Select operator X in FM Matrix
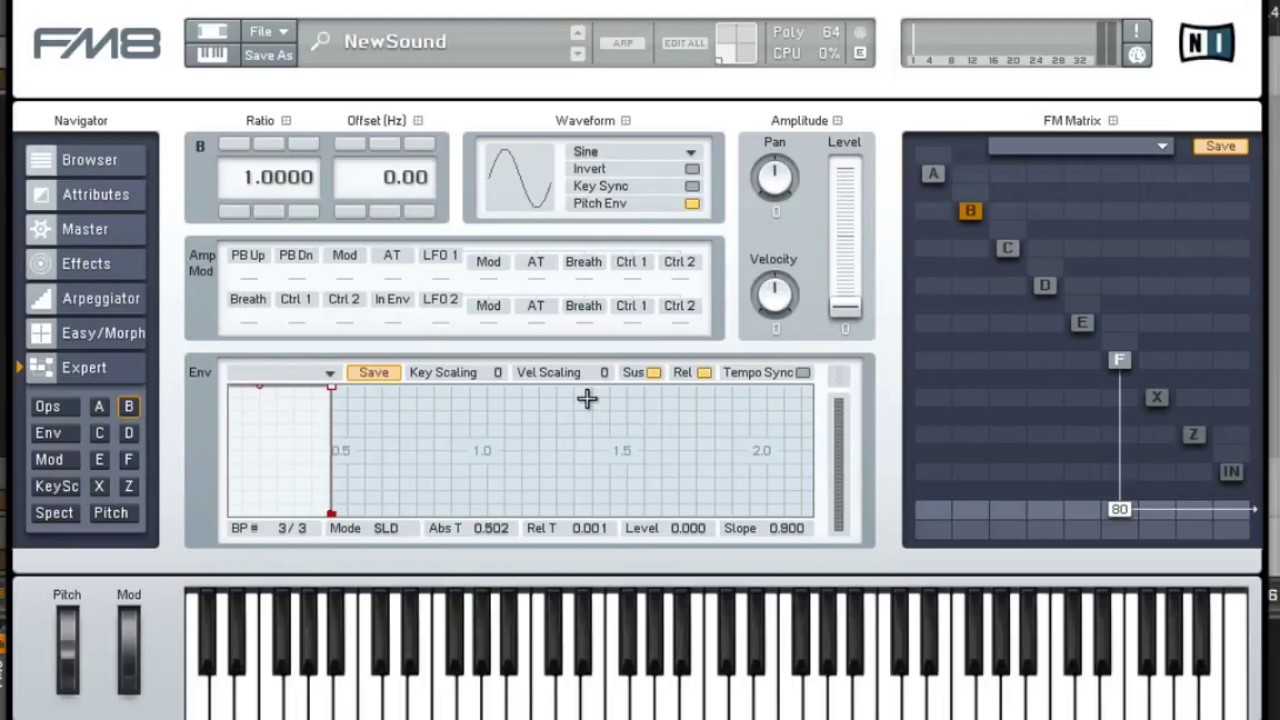The width and height of the screenshot is (1280, 720). 1157,398
